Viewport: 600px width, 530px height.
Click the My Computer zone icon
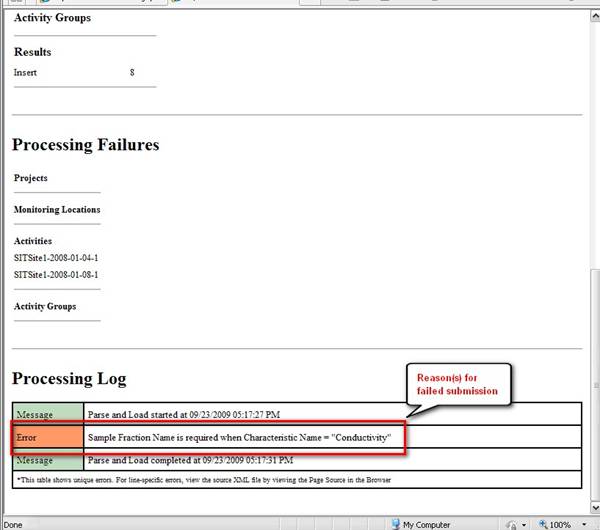395,524
